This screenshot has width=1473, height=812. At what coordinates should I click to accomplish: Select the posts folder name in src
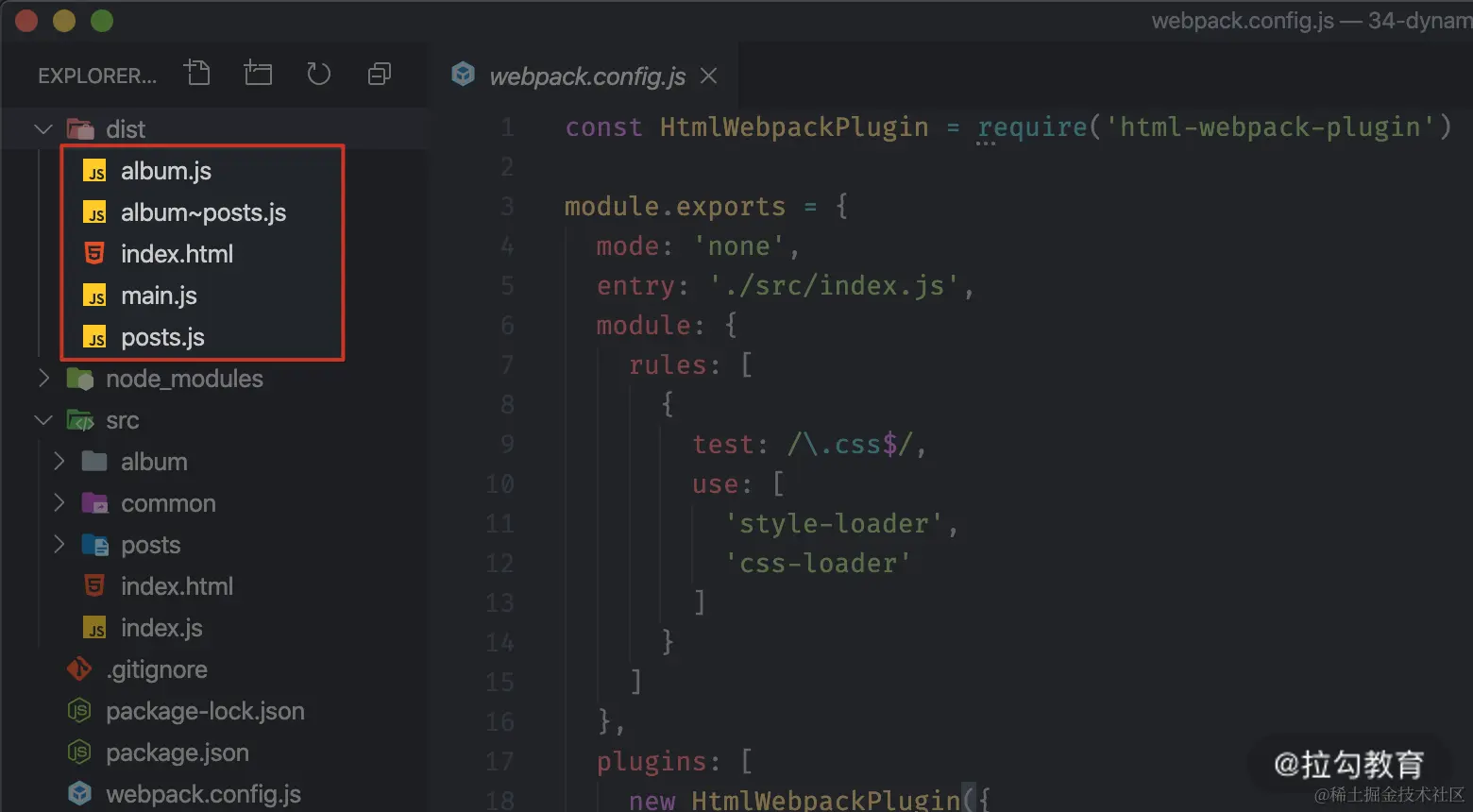(150, 546)
